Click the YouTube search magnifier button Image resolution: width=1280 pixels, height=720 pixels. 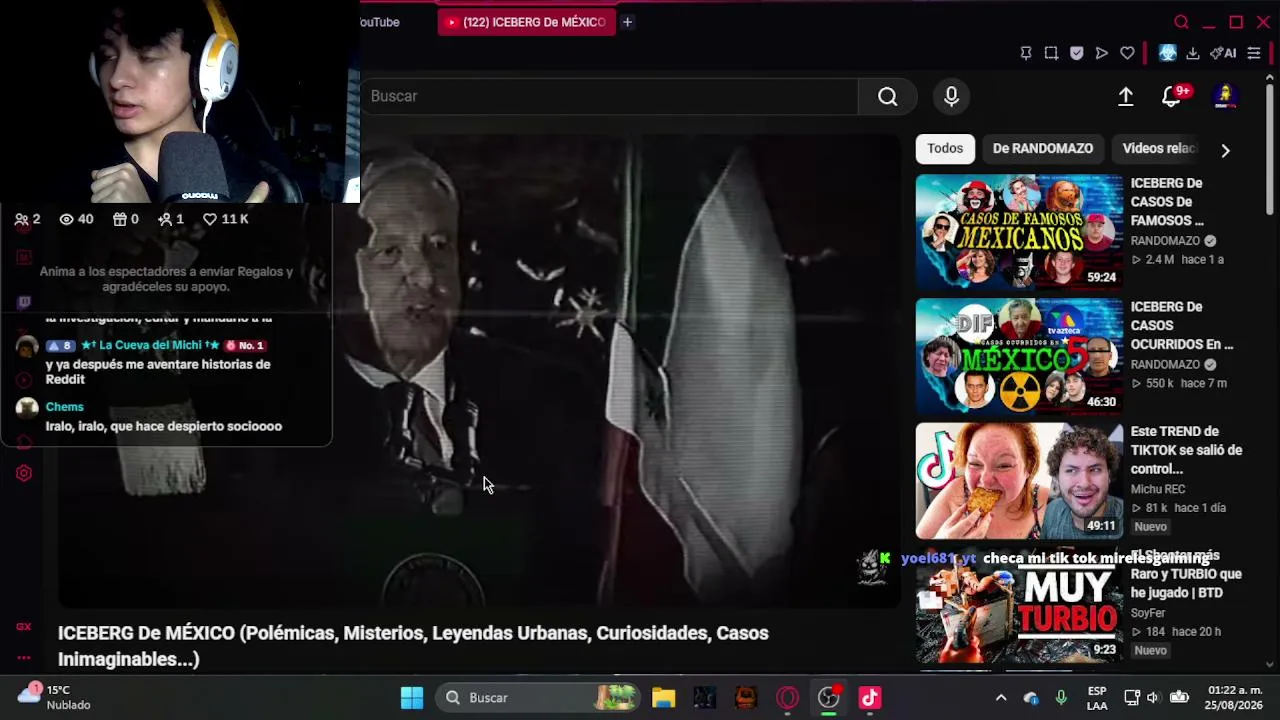pyautogui.click(x=888, y=96)
